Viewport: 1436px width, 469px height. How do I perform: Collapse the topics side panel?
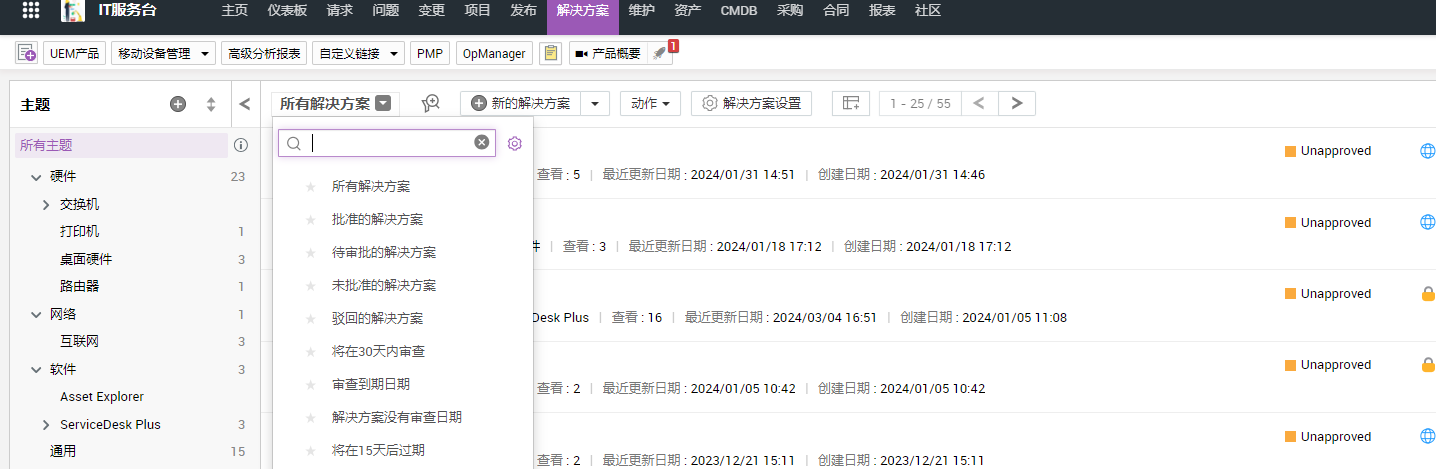(245, 104)
